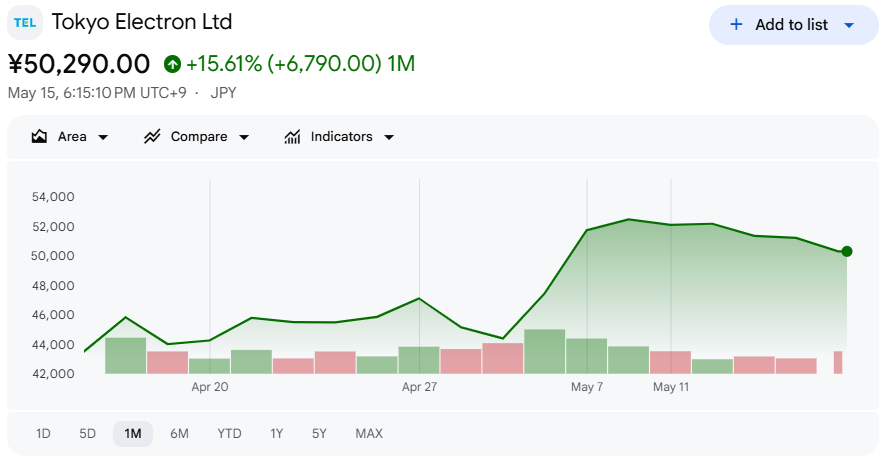The image size is (885, 471).
Task: Click the Tokyo Electron Ltd title
Action: [x=142, y=22]
